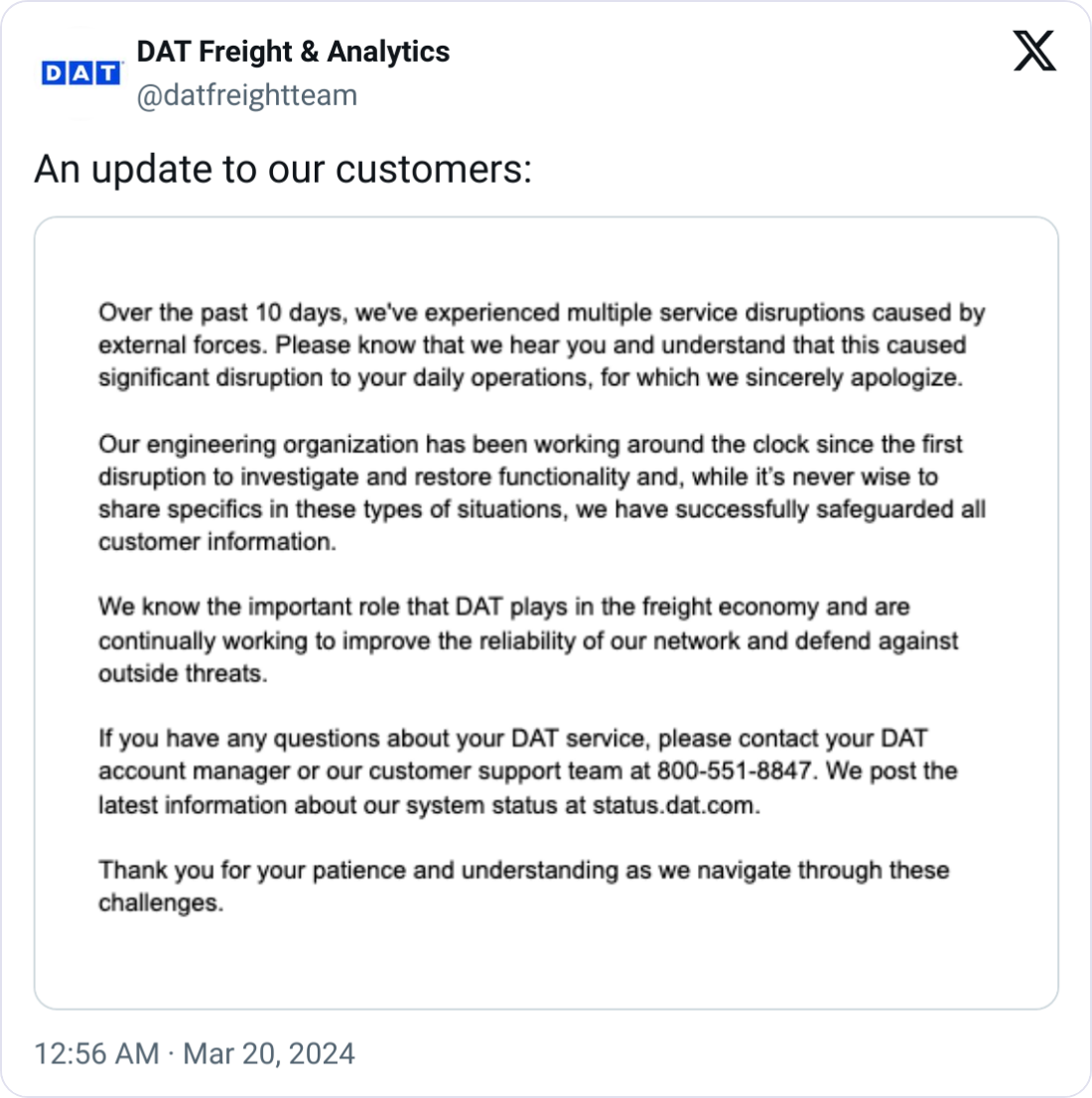Click the "An update to our customers:" text
The width and height of the screenshot is (1092, 1098).
(x=283, y=170)
